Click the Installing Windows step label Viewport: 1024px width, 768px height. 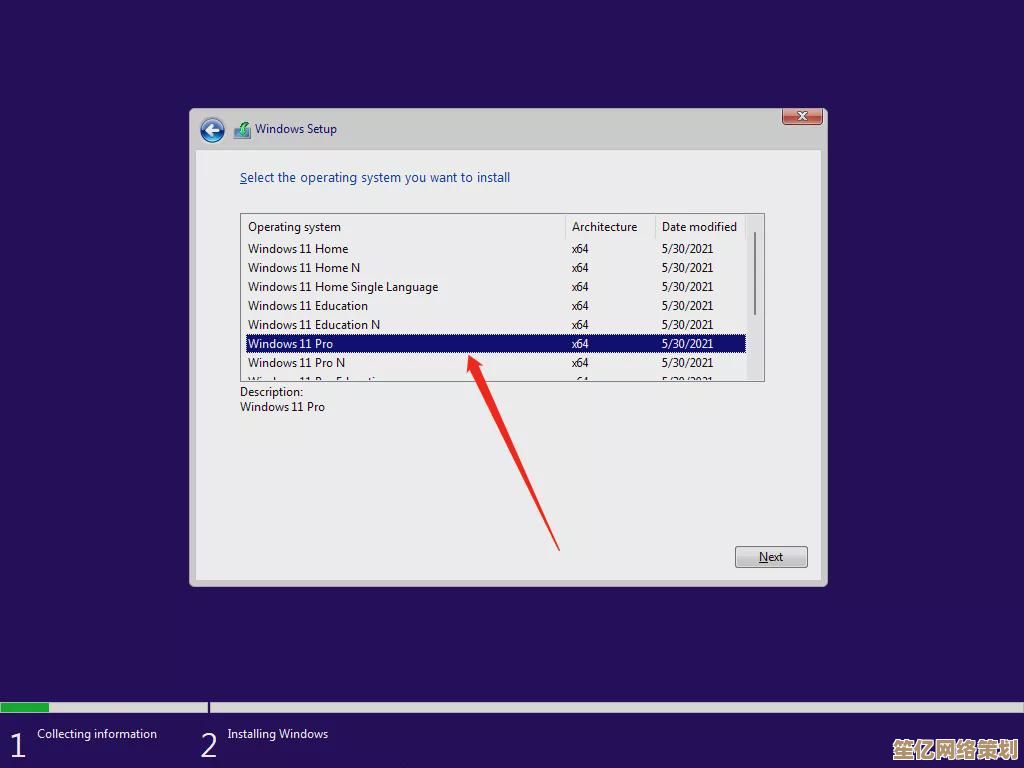(x=277, y=733)
